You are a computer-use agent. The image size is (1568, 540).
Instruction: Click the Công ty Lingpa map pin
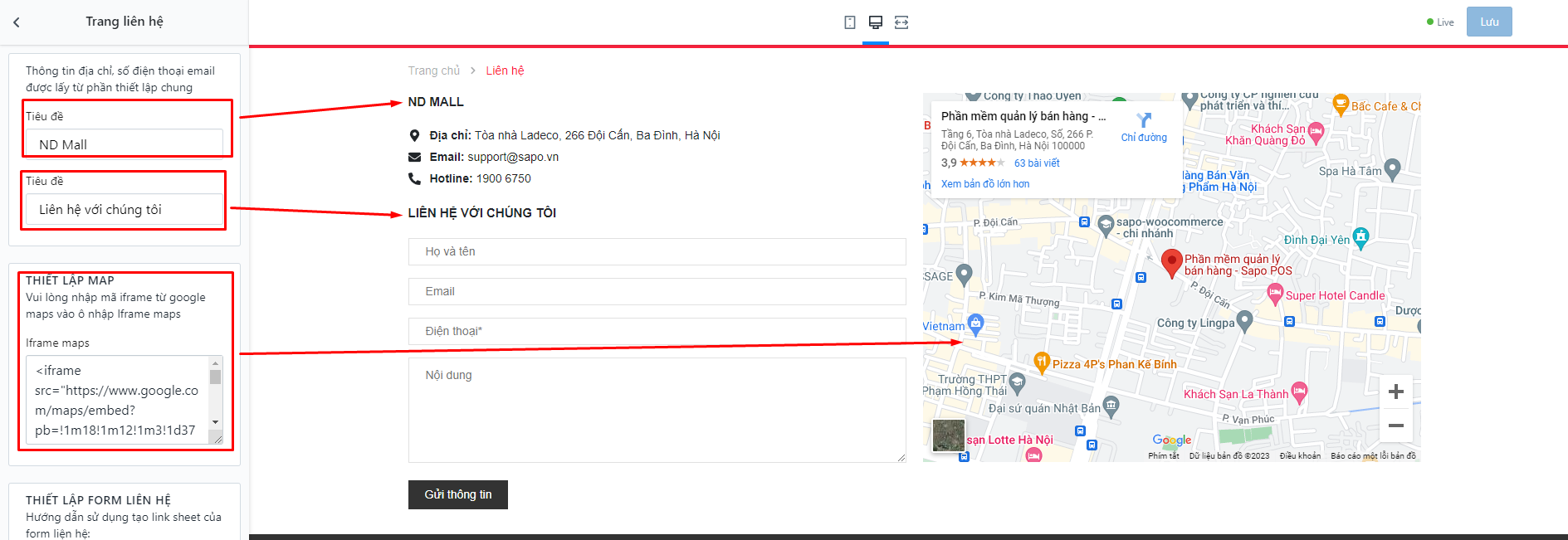(1244, 321)
